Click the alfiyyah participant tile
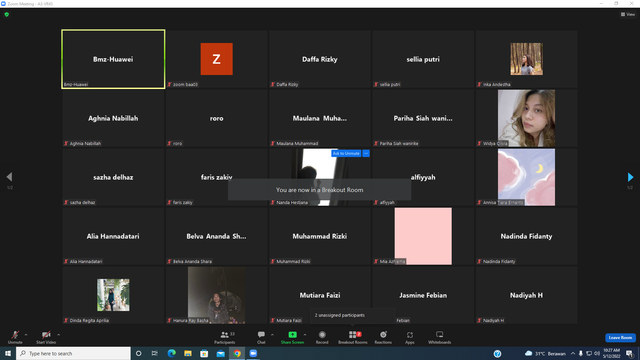The height and width of the screenshot is (360, 640). coord(423,177)
